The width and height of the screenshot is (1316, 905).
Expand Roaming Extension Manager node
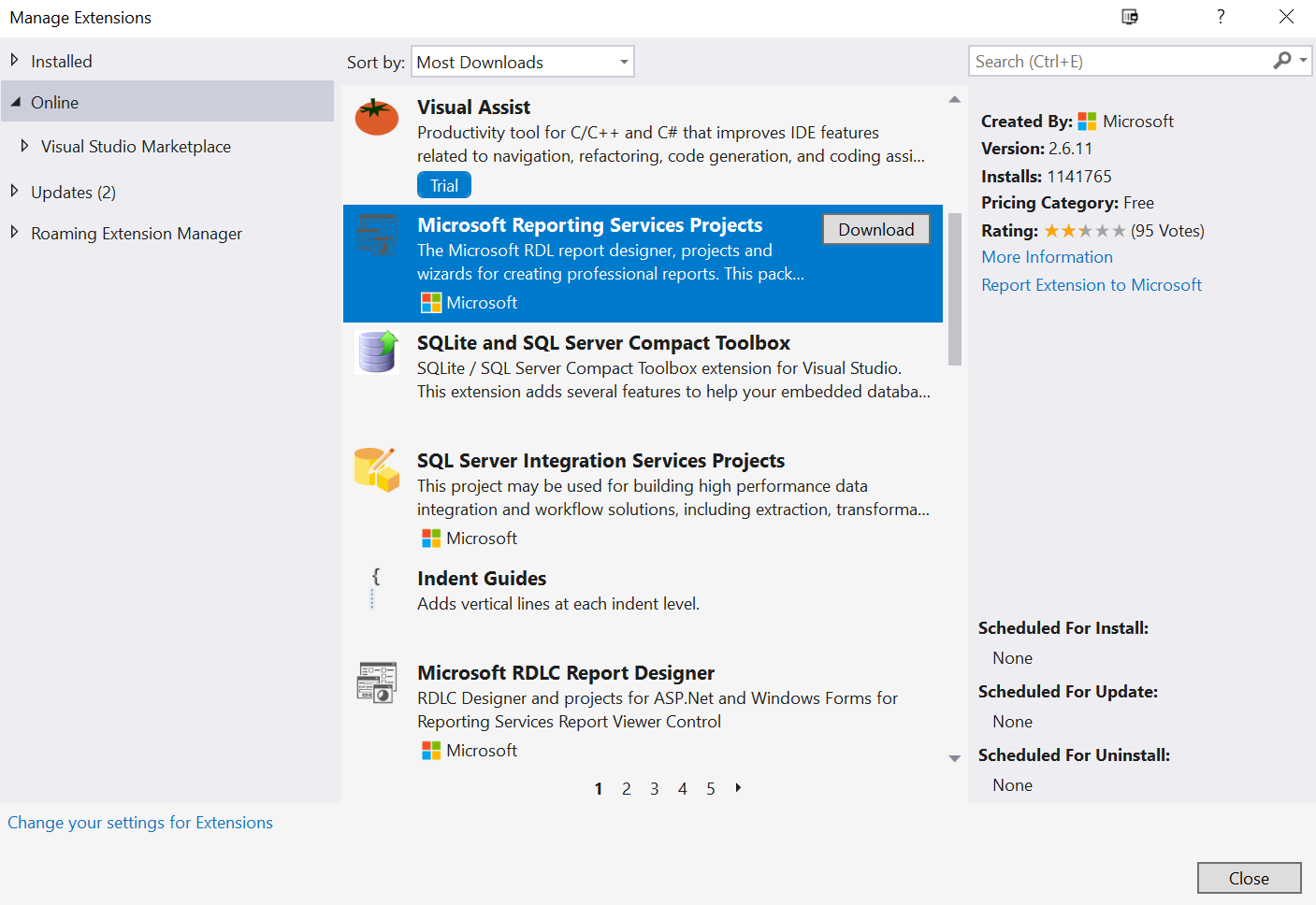coord(14,233)
